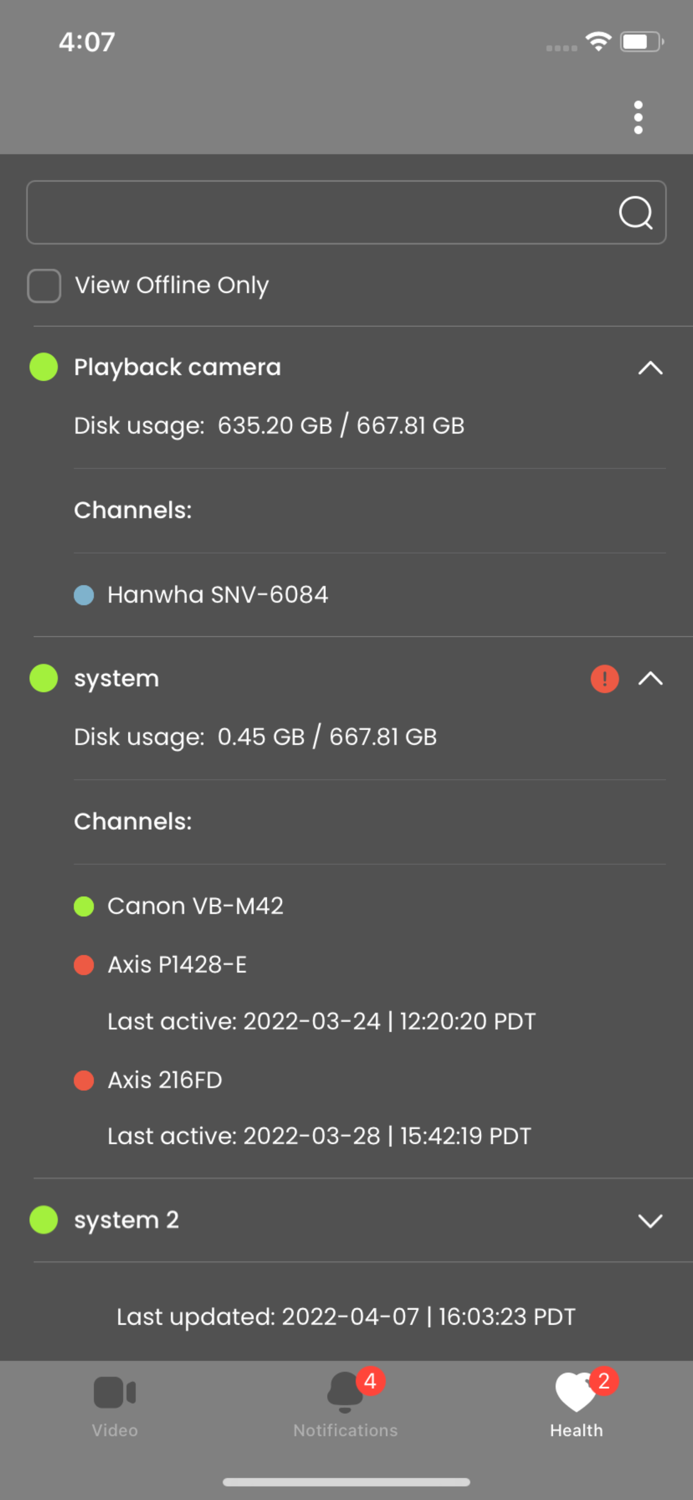Tap the system 2 server name
Screen dimensions: 693x1500
126,1221
